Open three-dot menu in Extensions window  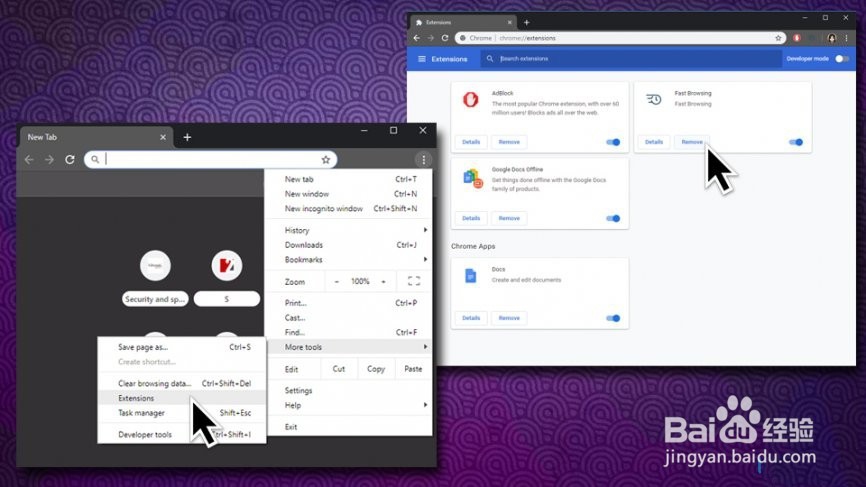point(846,38)
